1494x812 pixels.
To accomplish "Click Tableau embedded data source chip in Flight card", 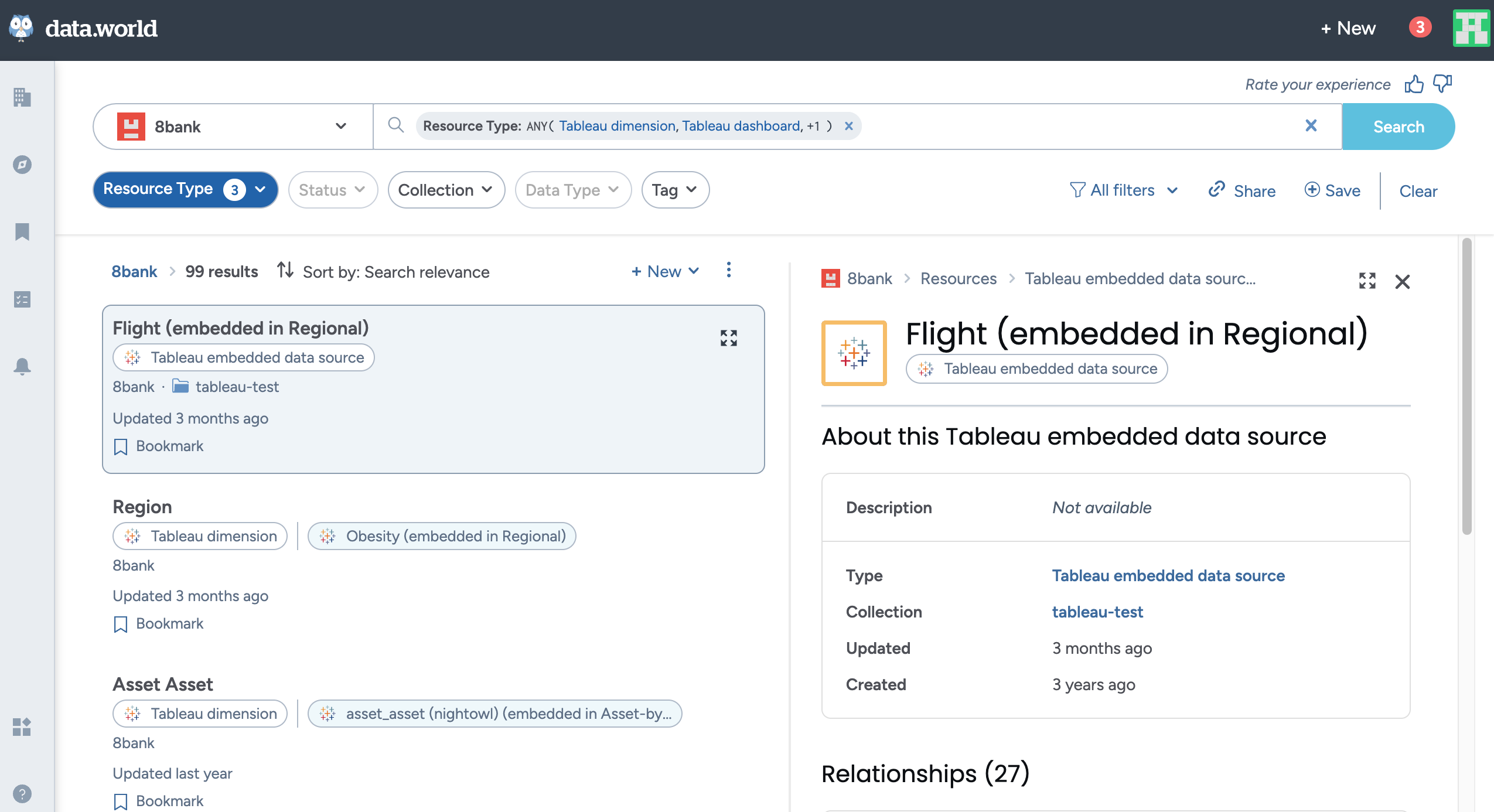I will (243, 357).
